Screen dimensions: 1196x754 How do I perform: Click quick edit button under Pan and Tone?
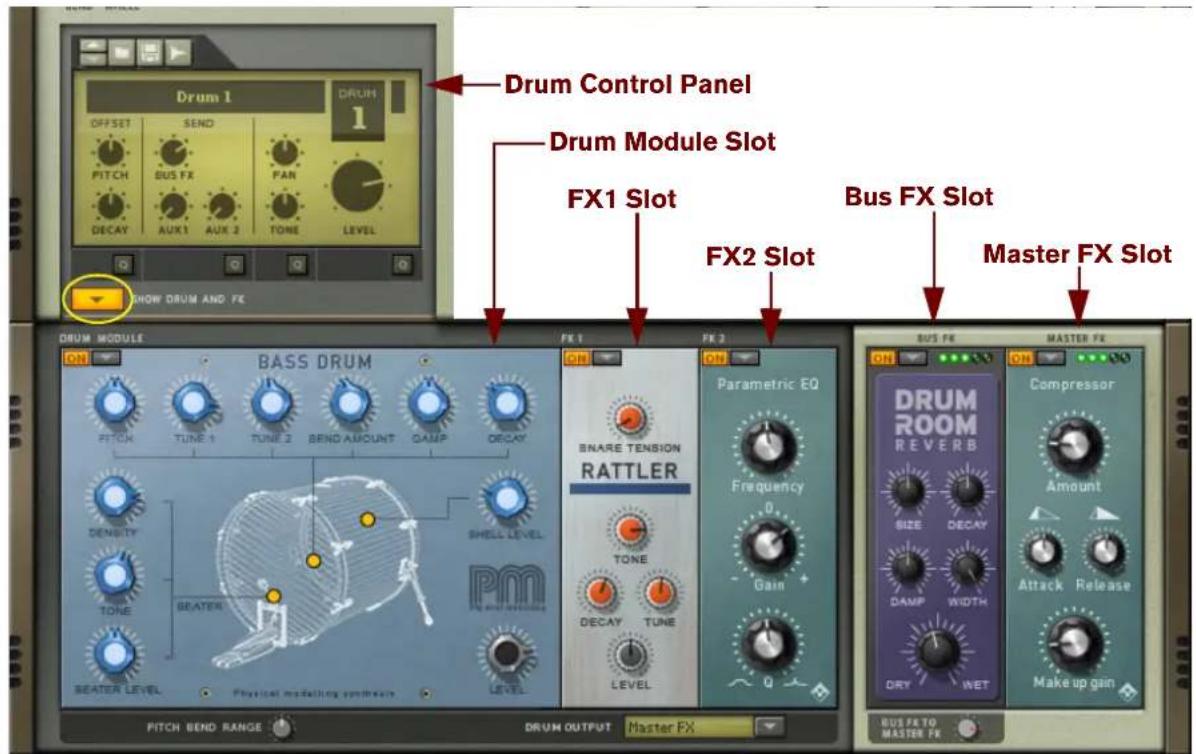click(x=297, y=265)
